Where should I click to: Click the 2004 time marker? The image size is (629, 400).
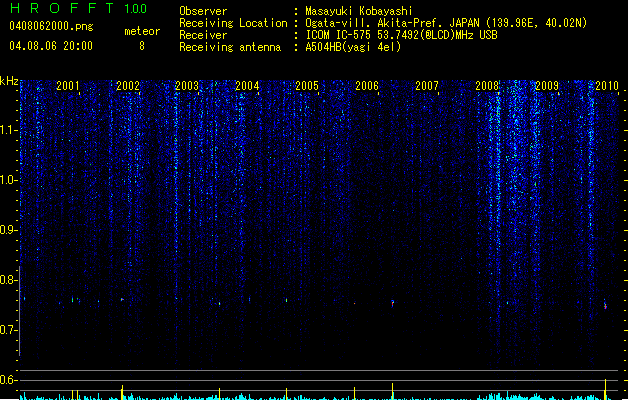(248, 85)
